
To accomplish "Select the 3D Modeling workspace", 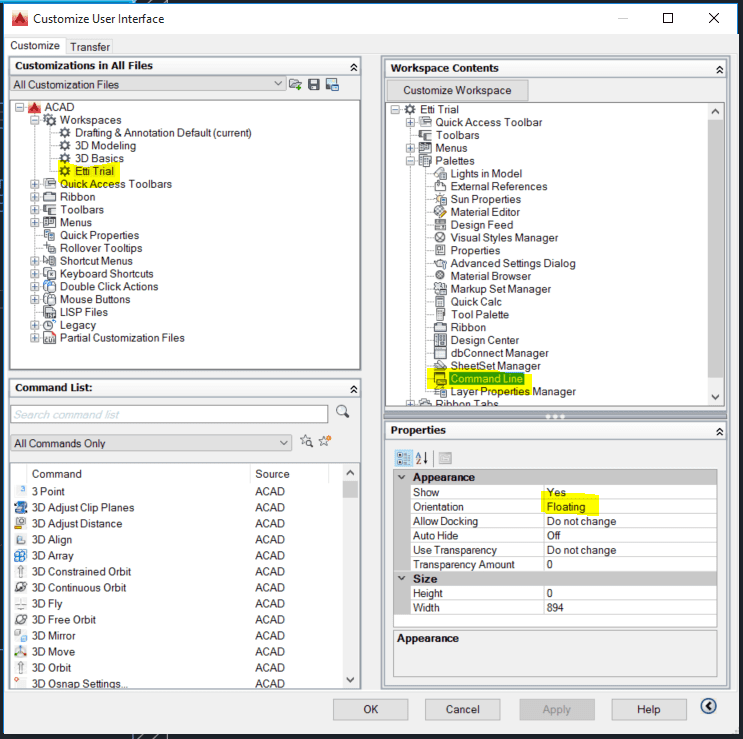I will click(105, 145).
